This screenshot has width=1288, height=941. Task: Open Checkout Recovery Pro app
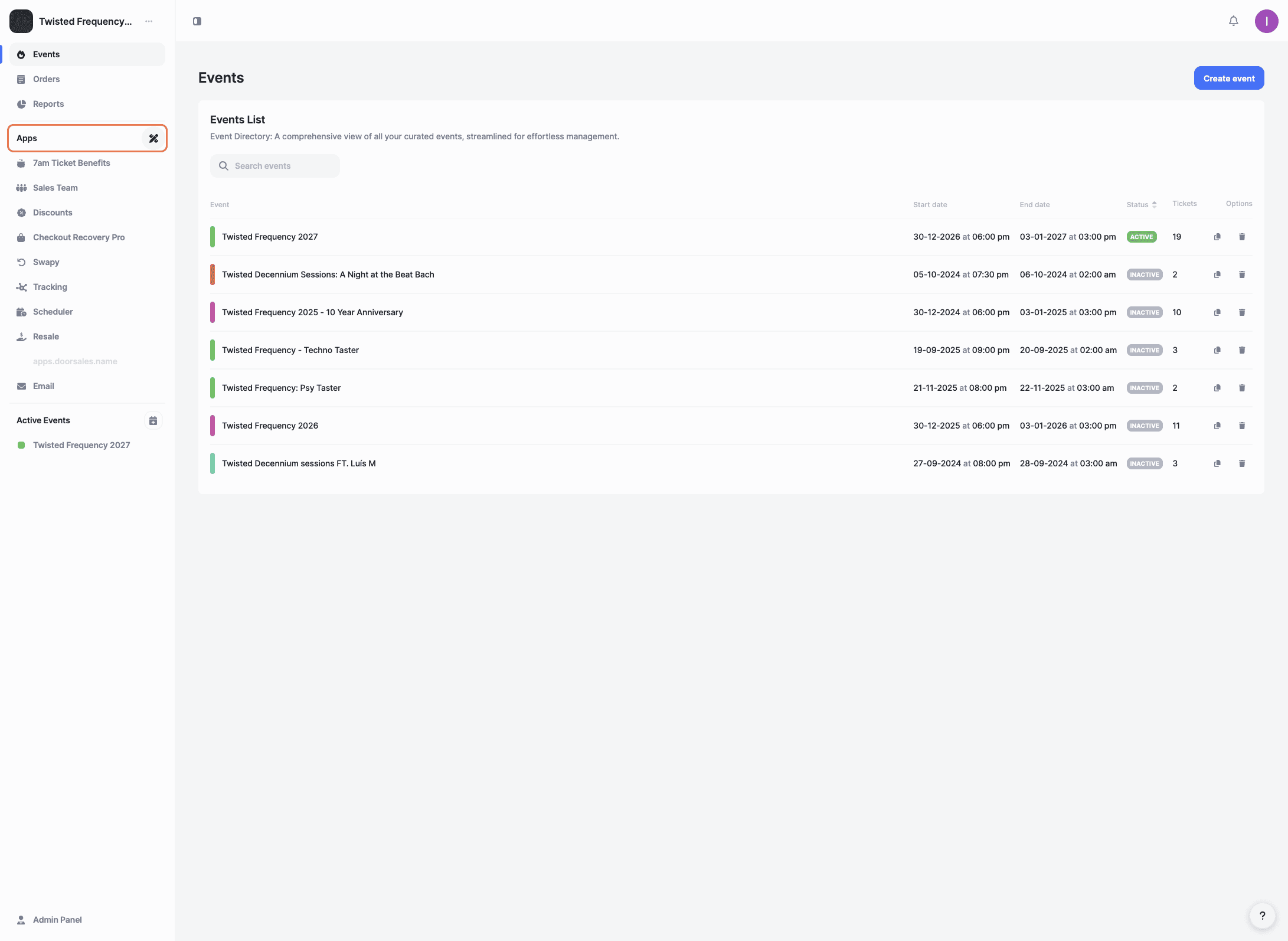pos(79,237)
